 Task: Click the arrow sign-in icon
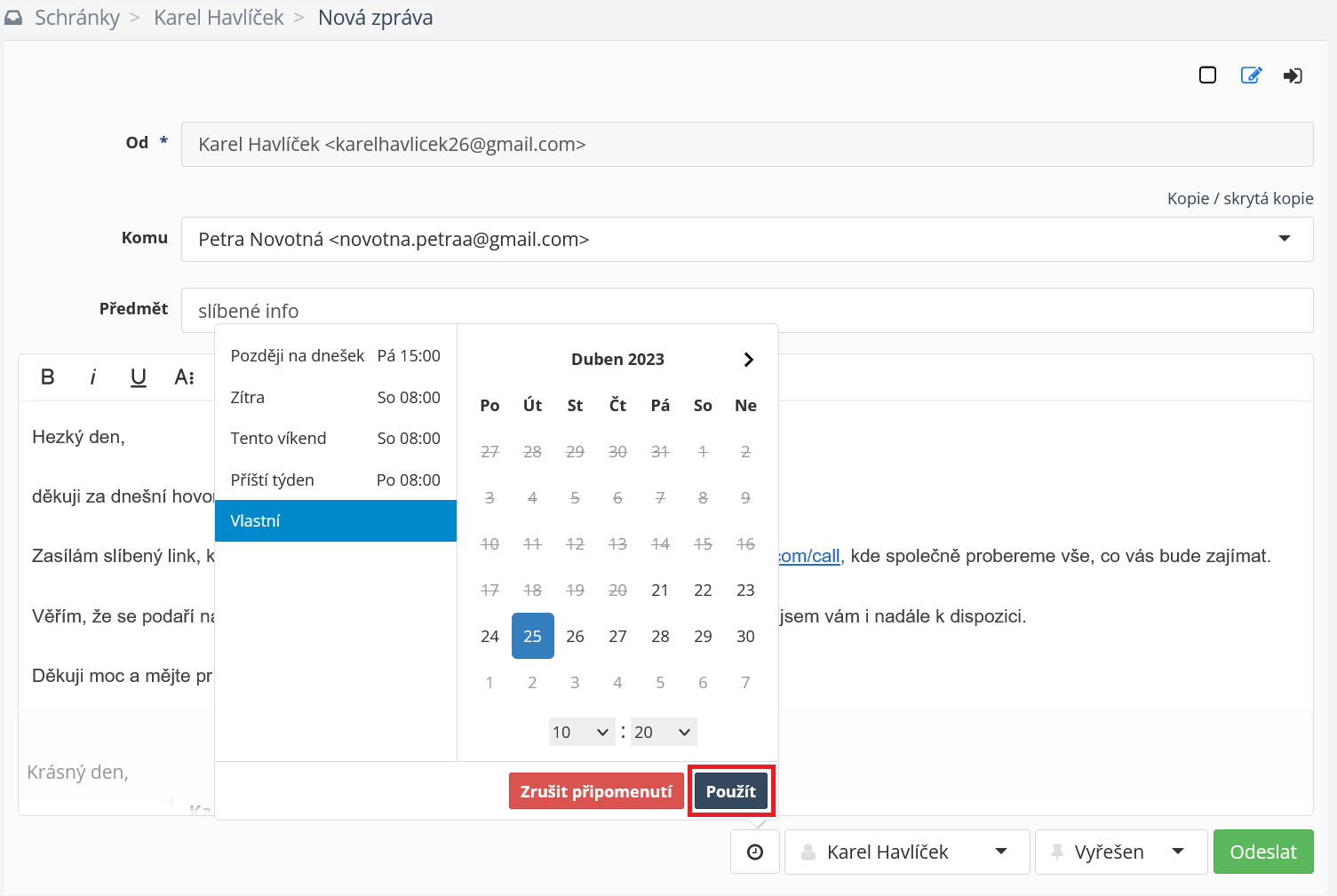pyautogui.click(x=1293, y=75)
